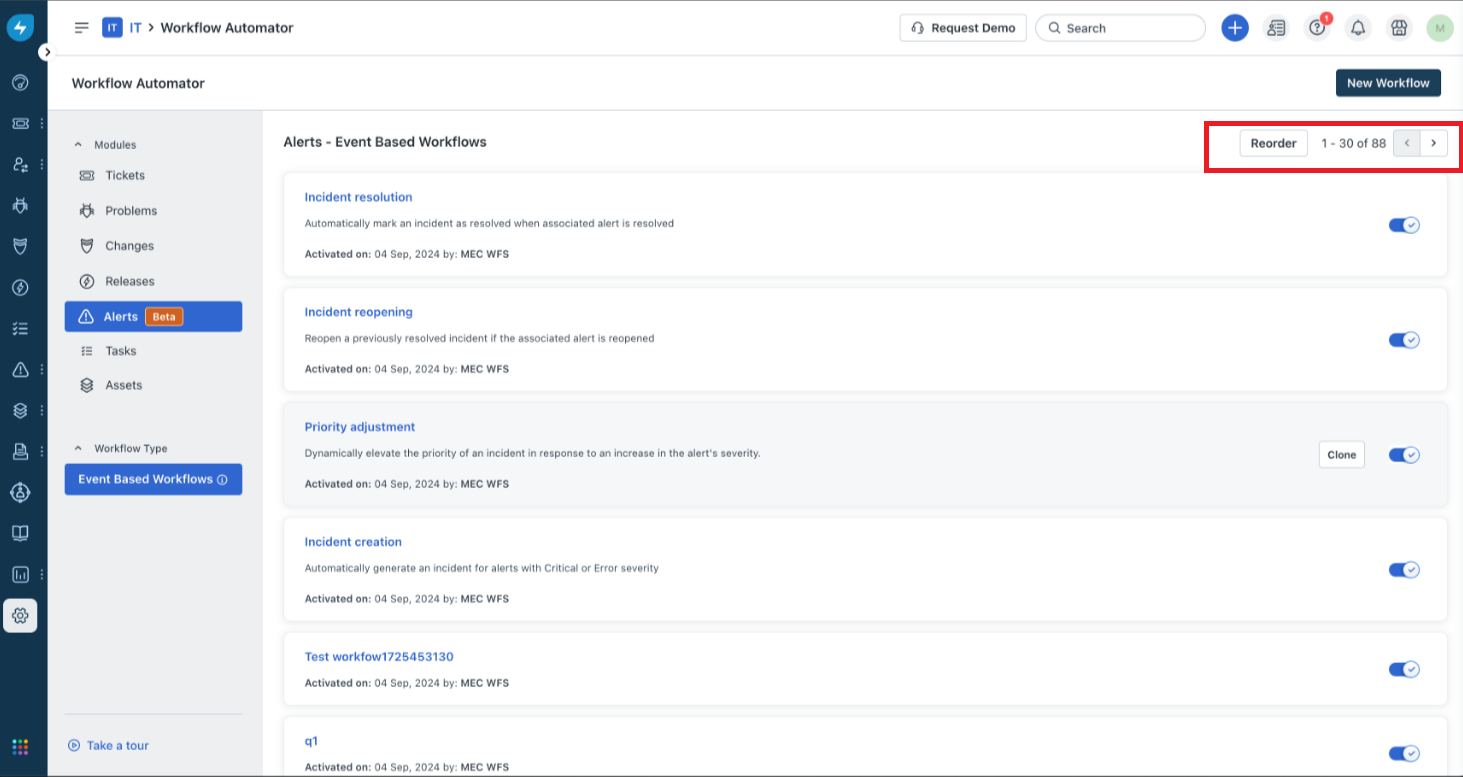Open three-dot submenu beside rail ticket icon
Screen dimensions: 1463x777
coord(42,123)
